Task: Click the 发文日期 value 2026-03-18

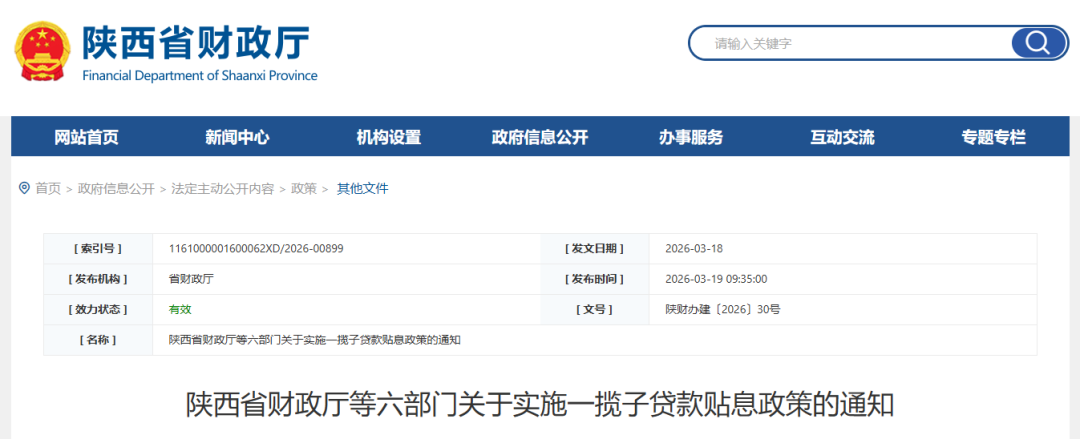Action: click(694, 248)
